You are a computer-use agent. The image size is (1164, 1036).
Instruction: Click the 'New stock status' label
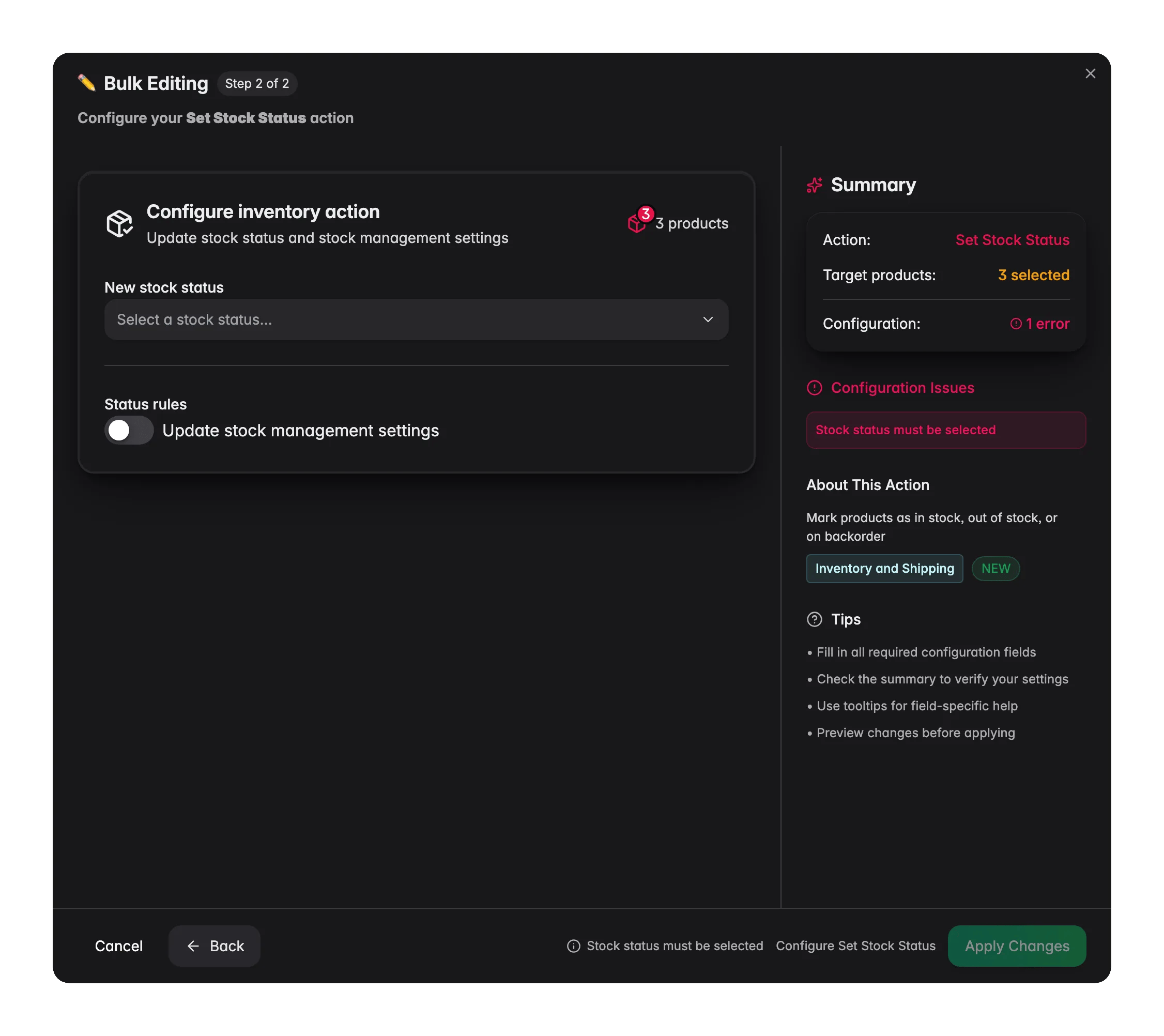click(x=164, y=287)
